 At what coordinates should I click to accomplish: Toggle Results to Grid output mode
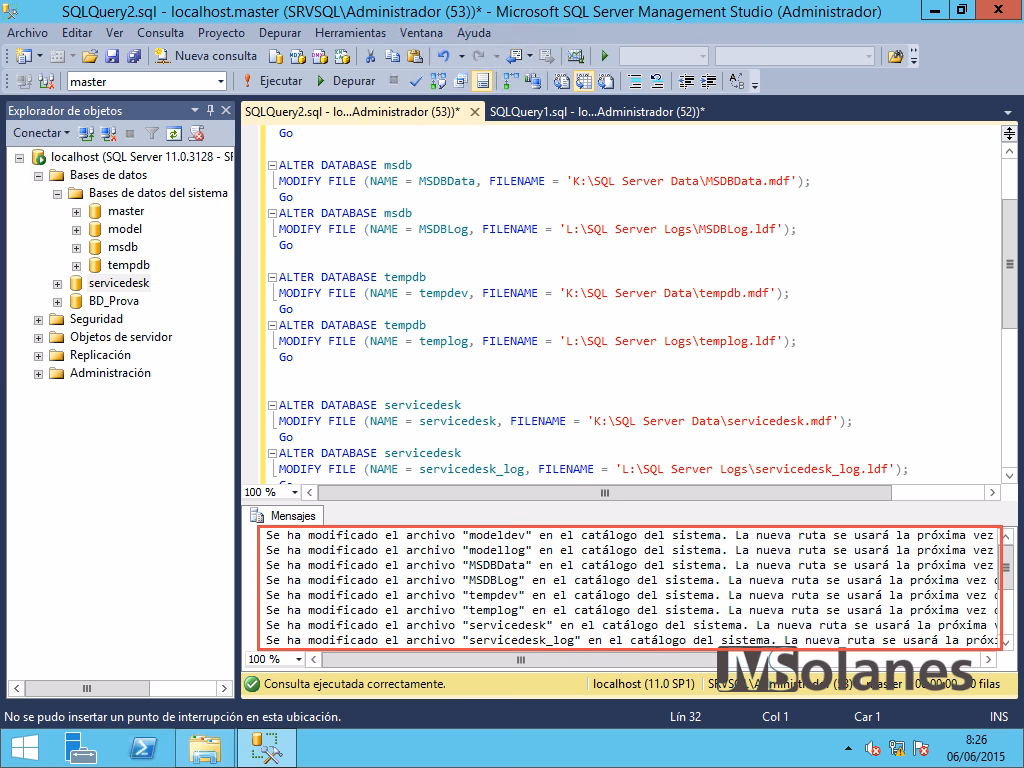584,82
